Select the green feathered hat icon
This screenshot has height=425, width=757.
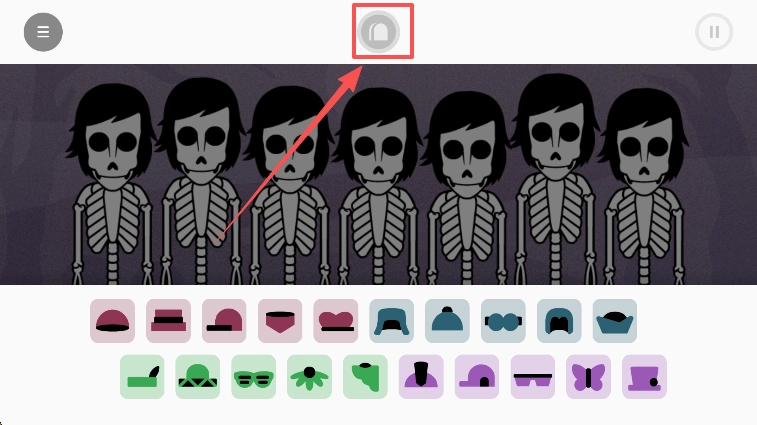[142, 377]
